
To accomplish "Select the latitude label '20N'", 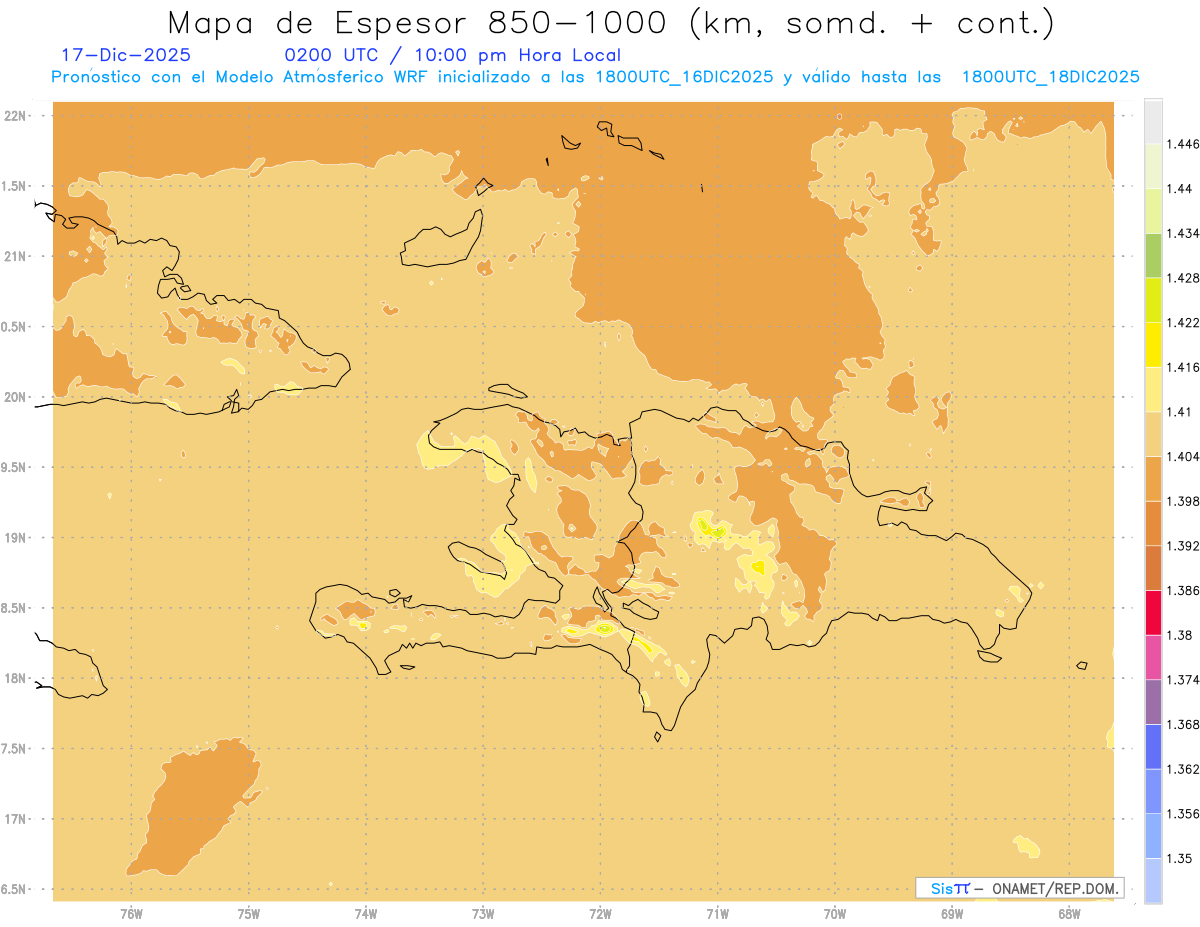I will click(16, 397).
